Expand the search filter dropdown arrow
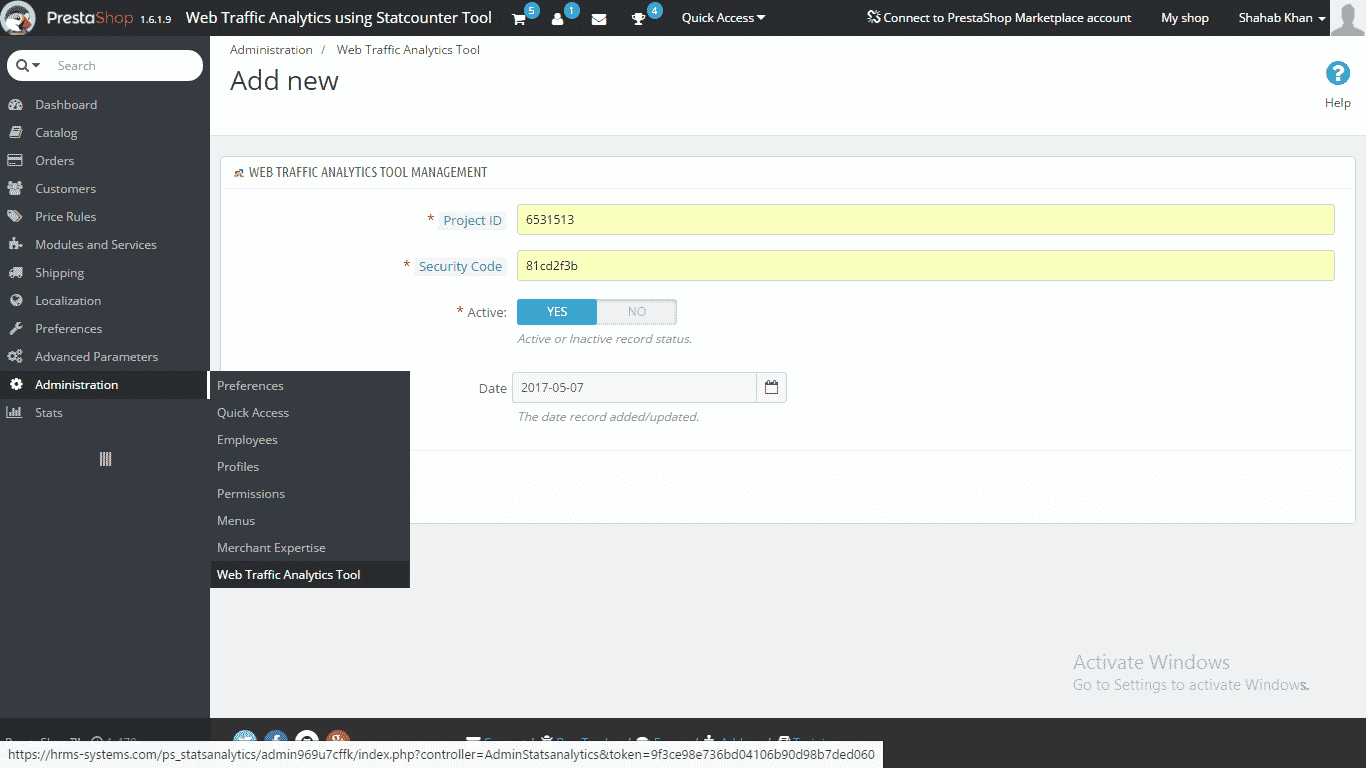 pyautogui.click(x=29, y=66)
